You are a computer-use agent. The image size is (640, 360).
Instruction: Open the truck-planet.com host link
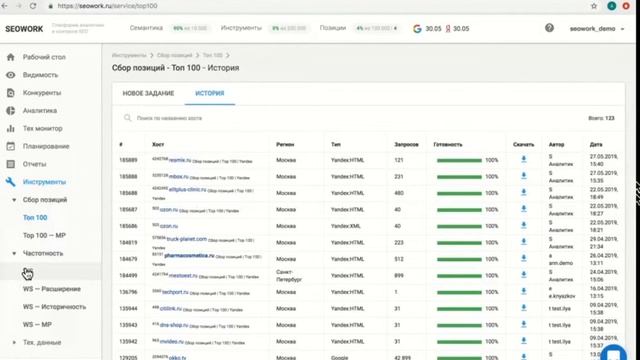click(187, 239)
